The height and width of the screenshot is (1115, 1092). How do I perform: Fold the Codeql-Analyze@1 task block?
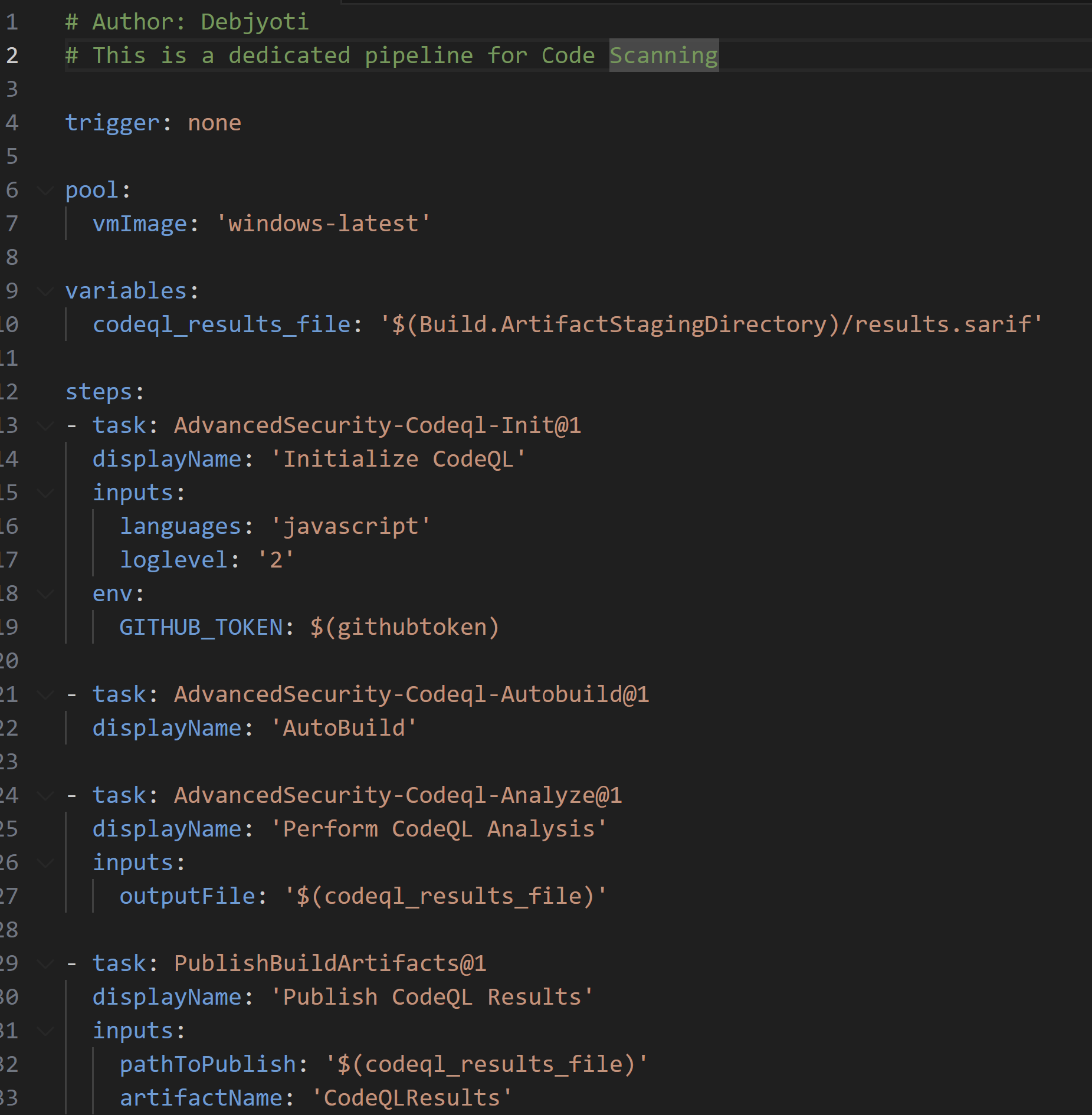[45, 796]
